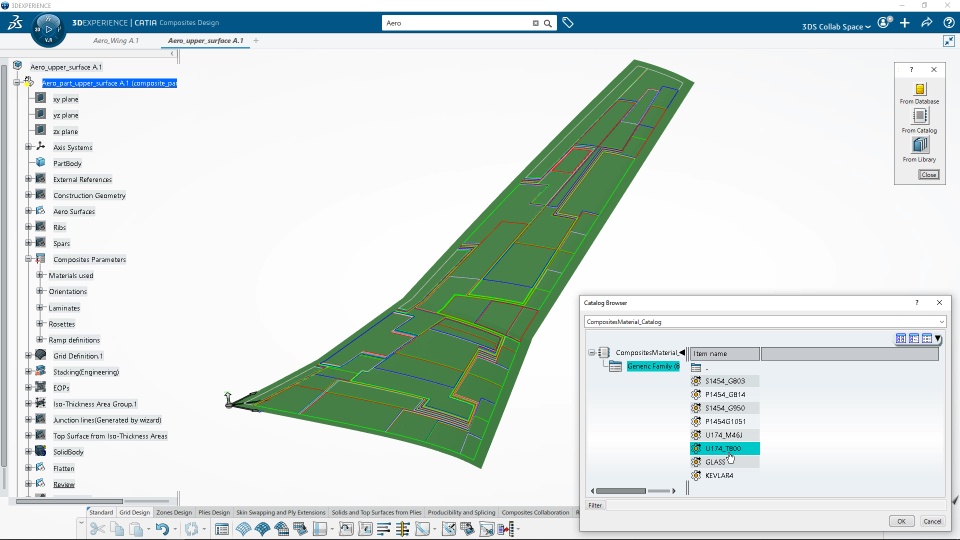Image resolution: width=960 pixels, height=540 pixels.
Task: Open the Grid Design toolbar tab
Action: pos(134,512)
